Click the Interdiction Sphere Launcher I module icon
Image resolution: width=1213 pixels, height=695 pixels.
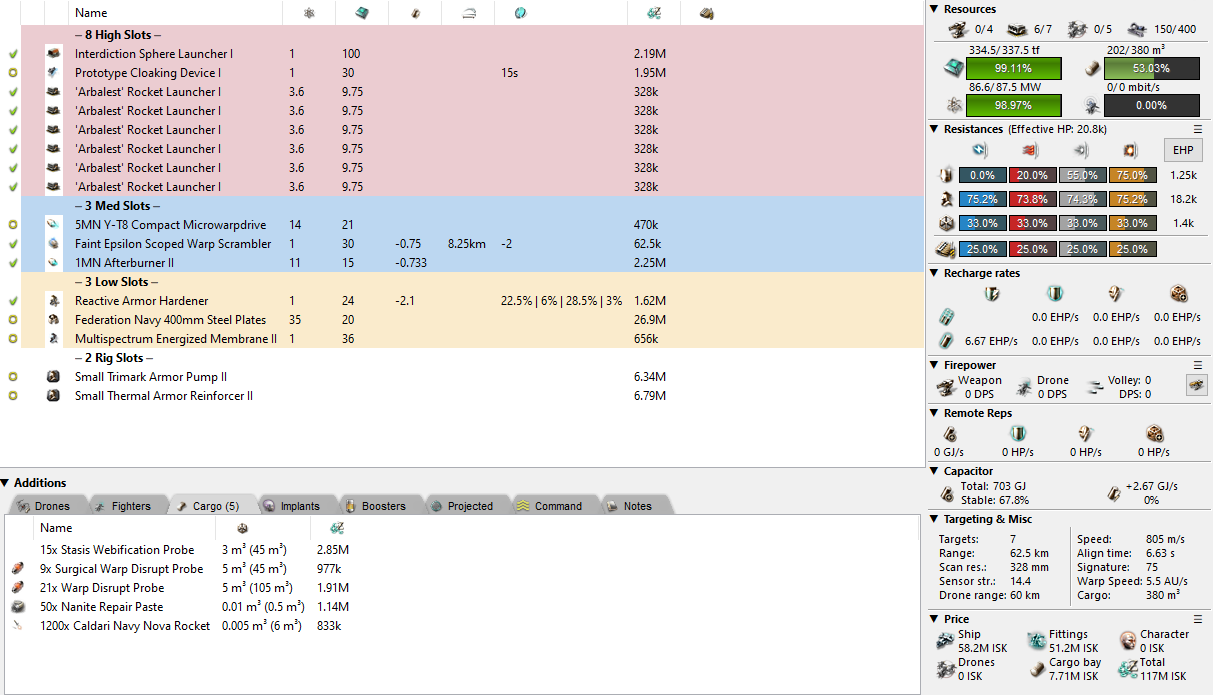[x=54, y=54]
